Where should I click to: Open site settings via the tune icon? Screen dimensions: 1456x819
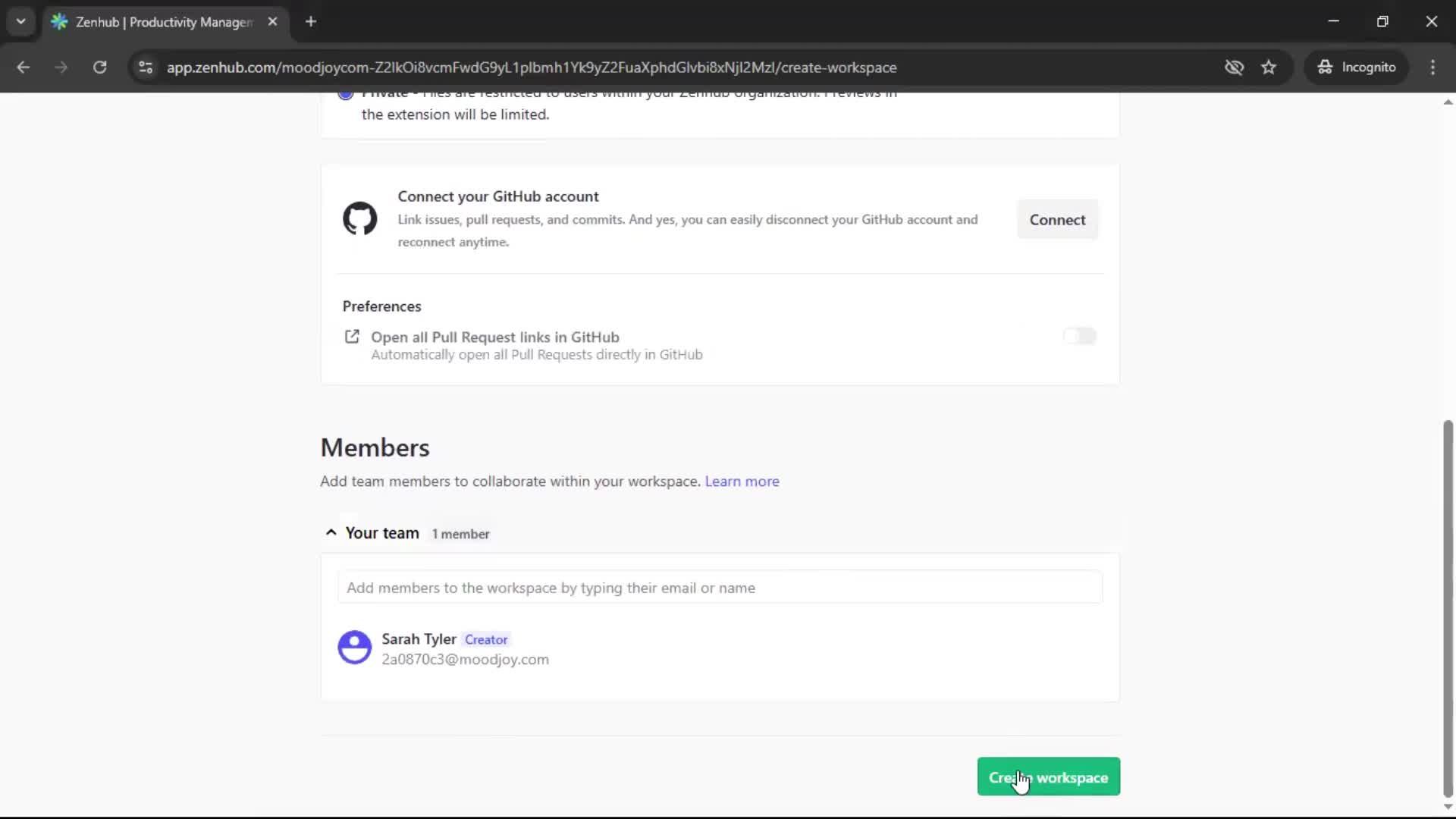(145, 67)
